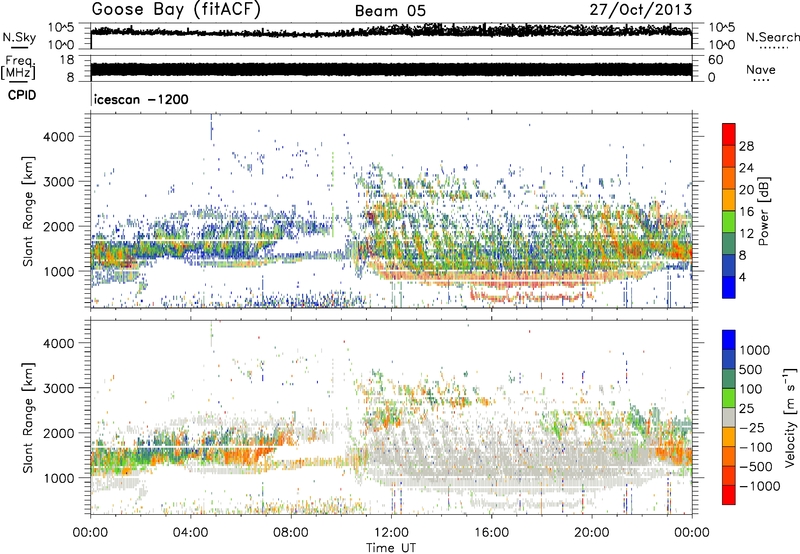
Task: Click the "04:00" time tick label
Action: pos(191,533)
